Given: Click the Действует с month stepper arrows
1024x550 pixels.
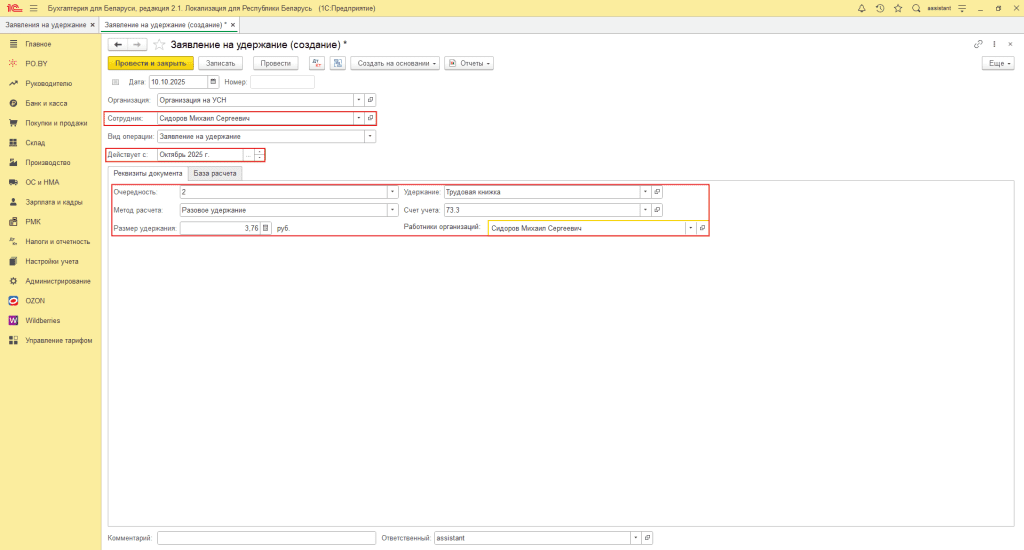Looking at the screenshot, I should click(x=259, y=155).
